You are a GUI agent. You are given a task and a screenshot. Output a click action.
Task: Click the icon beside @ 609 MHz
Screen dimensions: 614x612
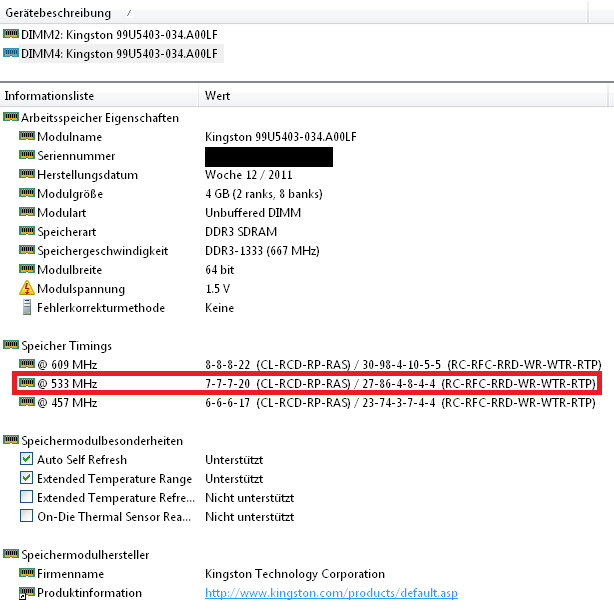pos(27,364)
